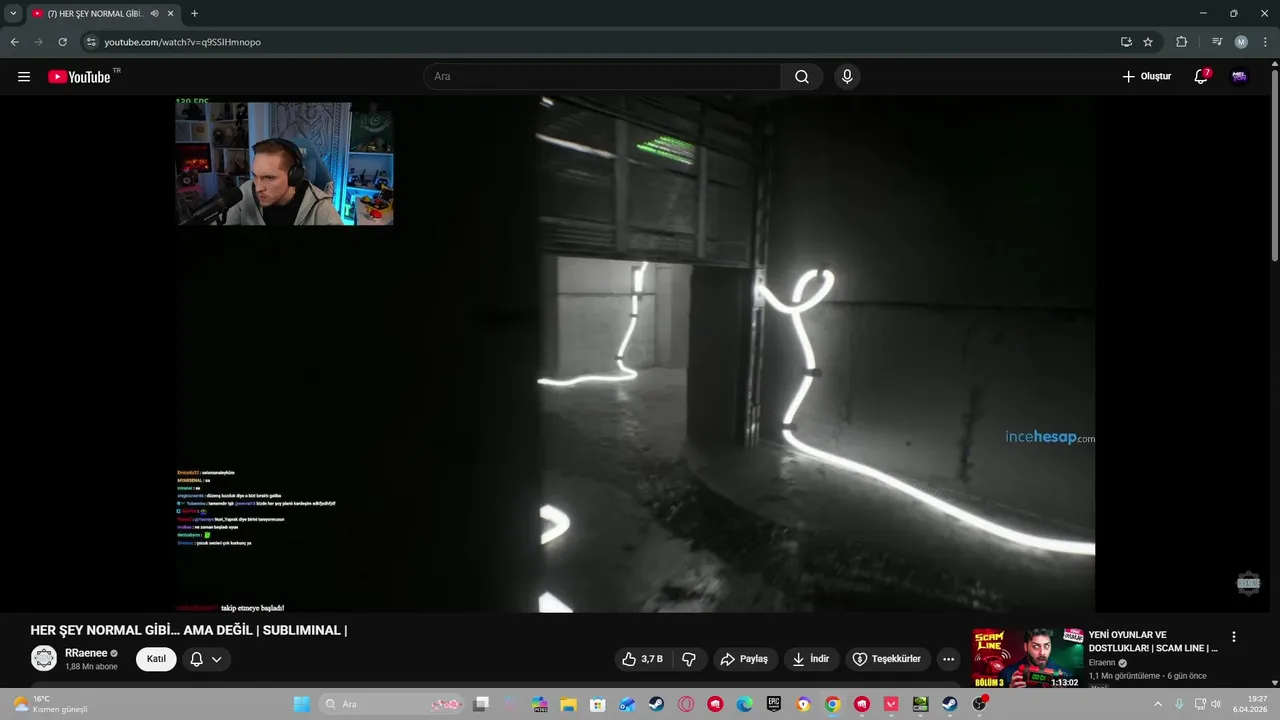Click the Paylaş share button
This screenshot has width=1280, height=720.
tap(744, 659)
